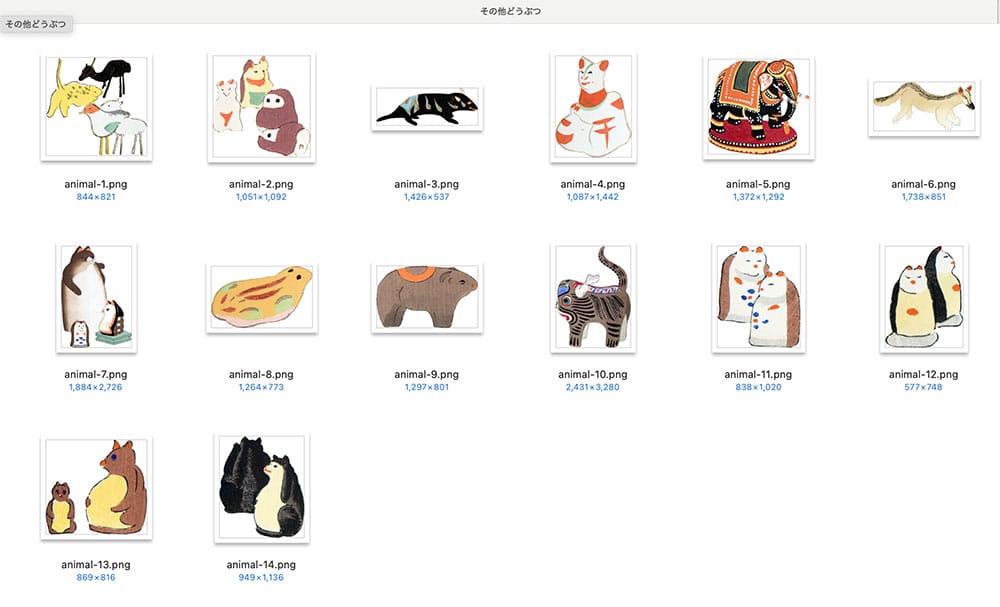Click the その他どうぶつ window title
The image size is (1000, 607).
pos(510,11)
